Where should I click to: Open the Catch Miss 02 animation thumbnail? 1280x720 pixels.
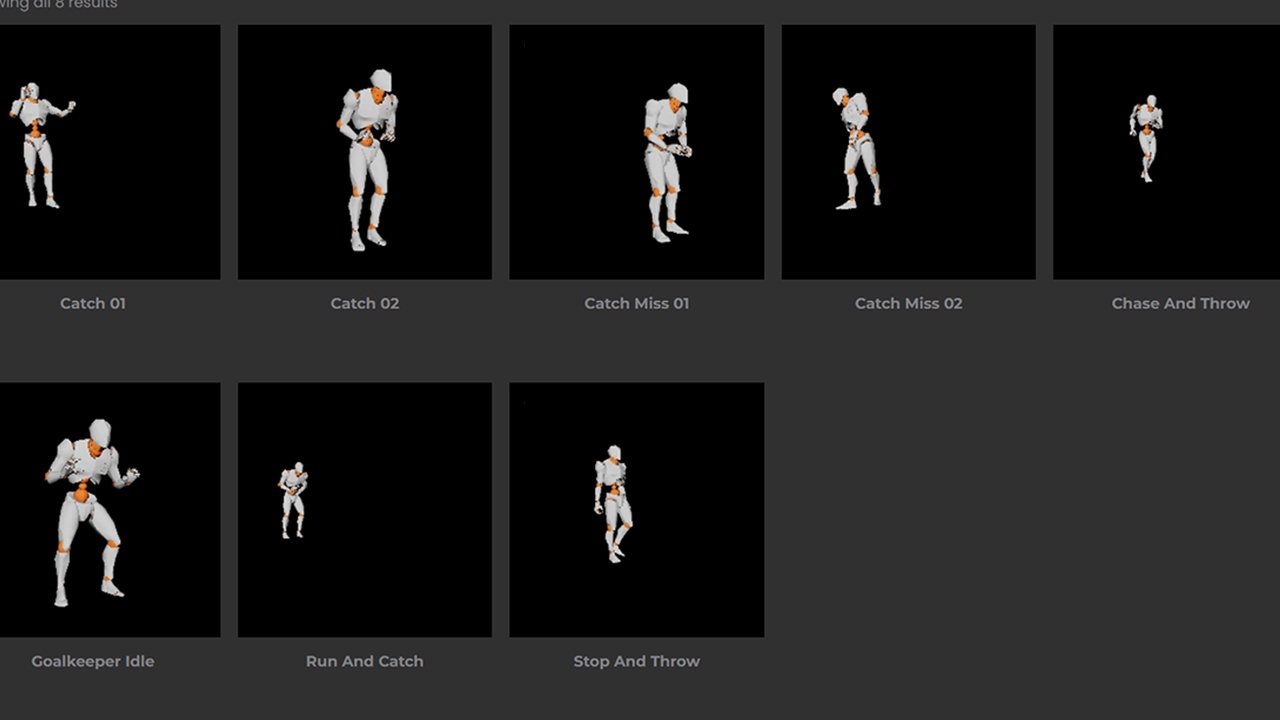pos(909,152)
